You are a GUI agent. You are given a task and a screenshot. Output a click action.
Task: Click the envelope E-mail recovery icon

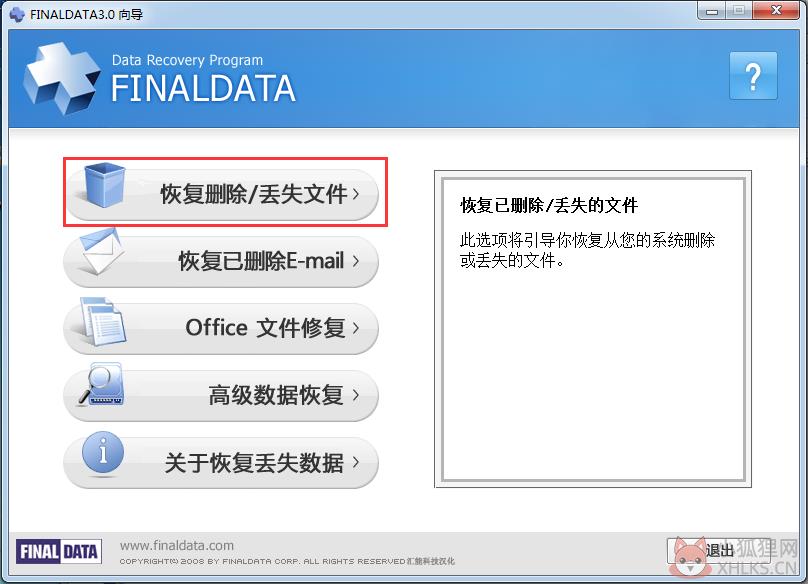pos(102,251)
